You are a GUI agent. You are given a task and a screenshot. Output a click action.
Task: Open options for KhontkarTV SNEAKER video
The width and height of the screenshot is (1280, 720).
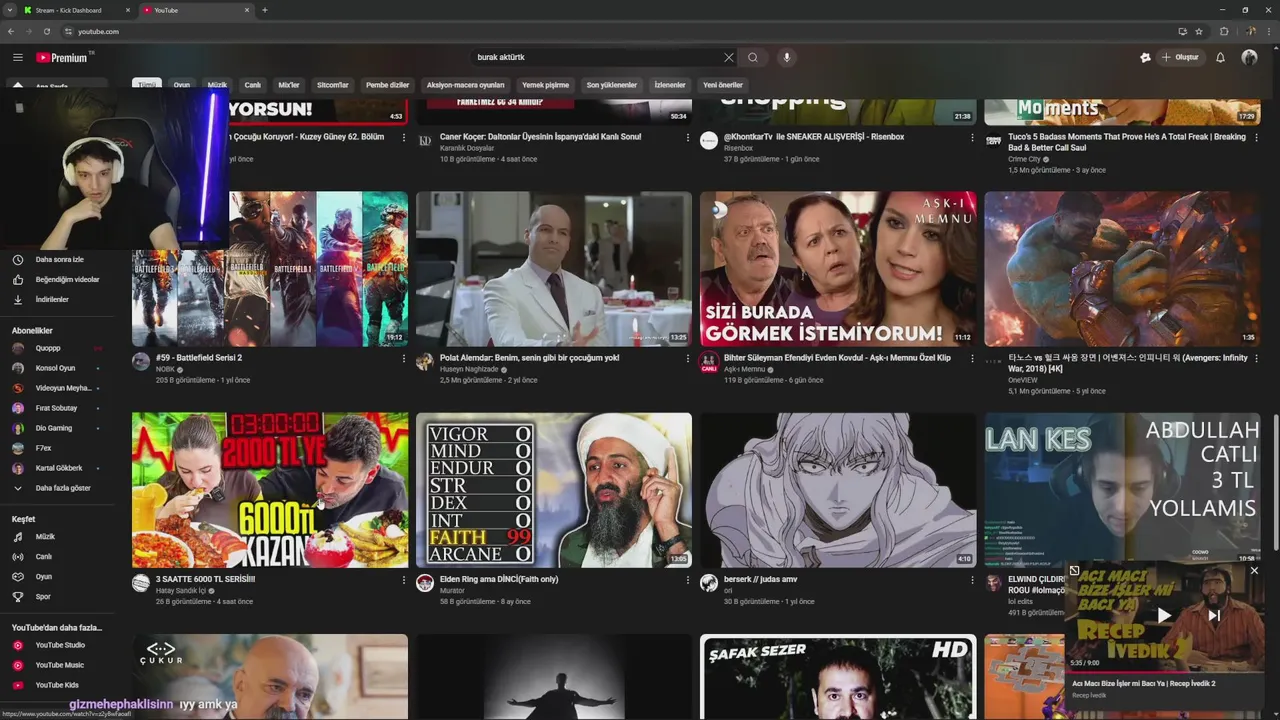tap(972, 137)
